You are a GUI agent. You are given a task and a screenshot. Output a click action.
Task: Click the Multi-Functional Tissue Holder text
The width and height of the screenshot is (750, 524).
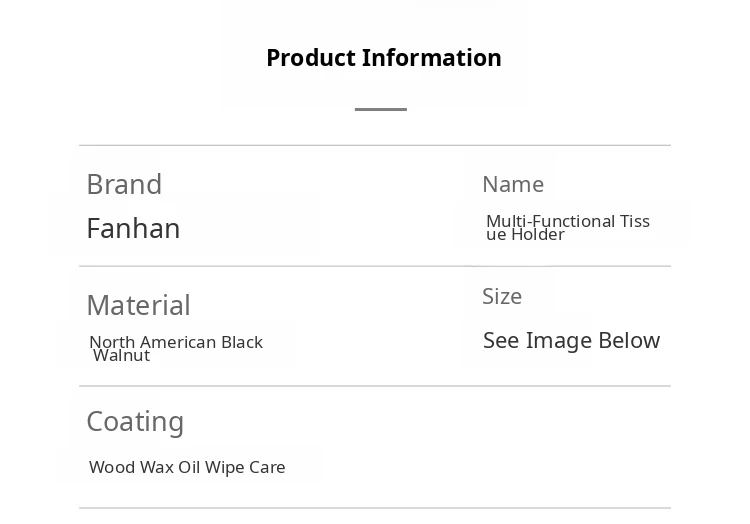(x=567, y=221)
